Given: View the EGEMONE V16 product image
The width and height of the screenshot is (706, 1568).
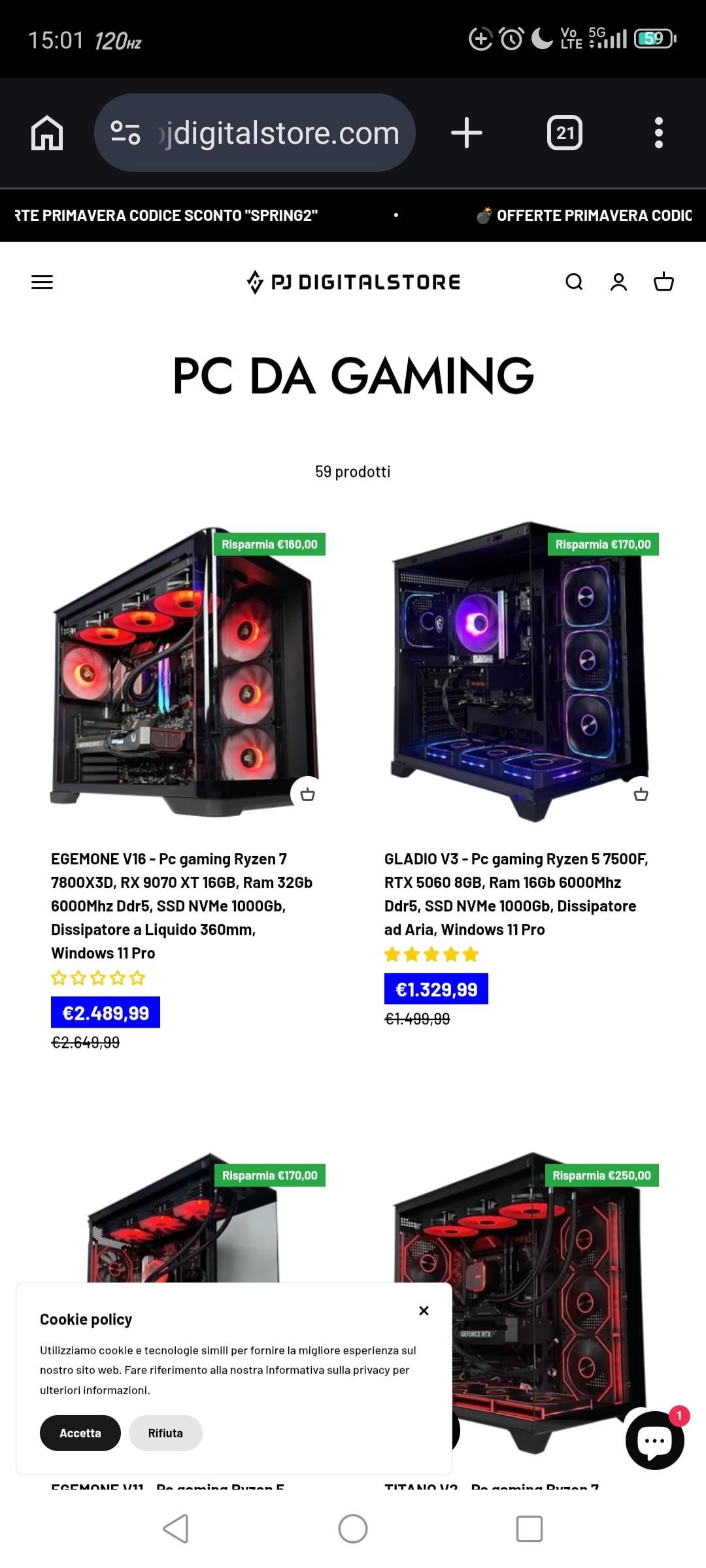Looking at the screenshot, I should (x=186, y=670).
